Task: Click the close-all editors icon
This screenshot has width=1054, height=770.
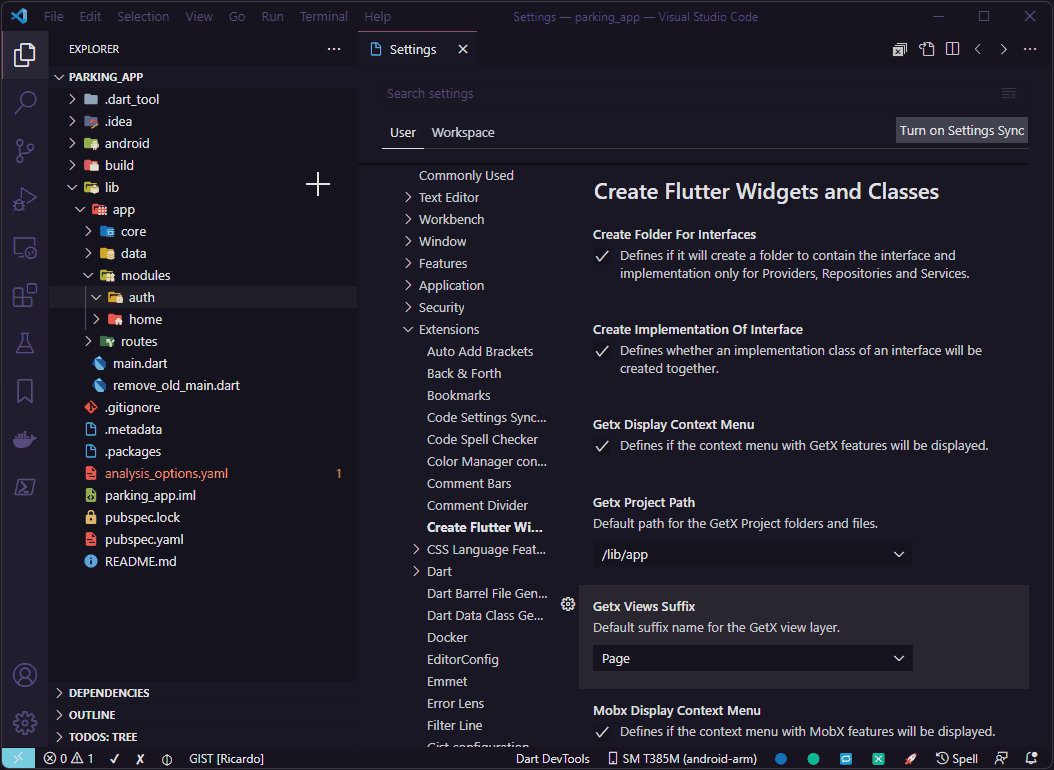Action: [x=900, y=49]
